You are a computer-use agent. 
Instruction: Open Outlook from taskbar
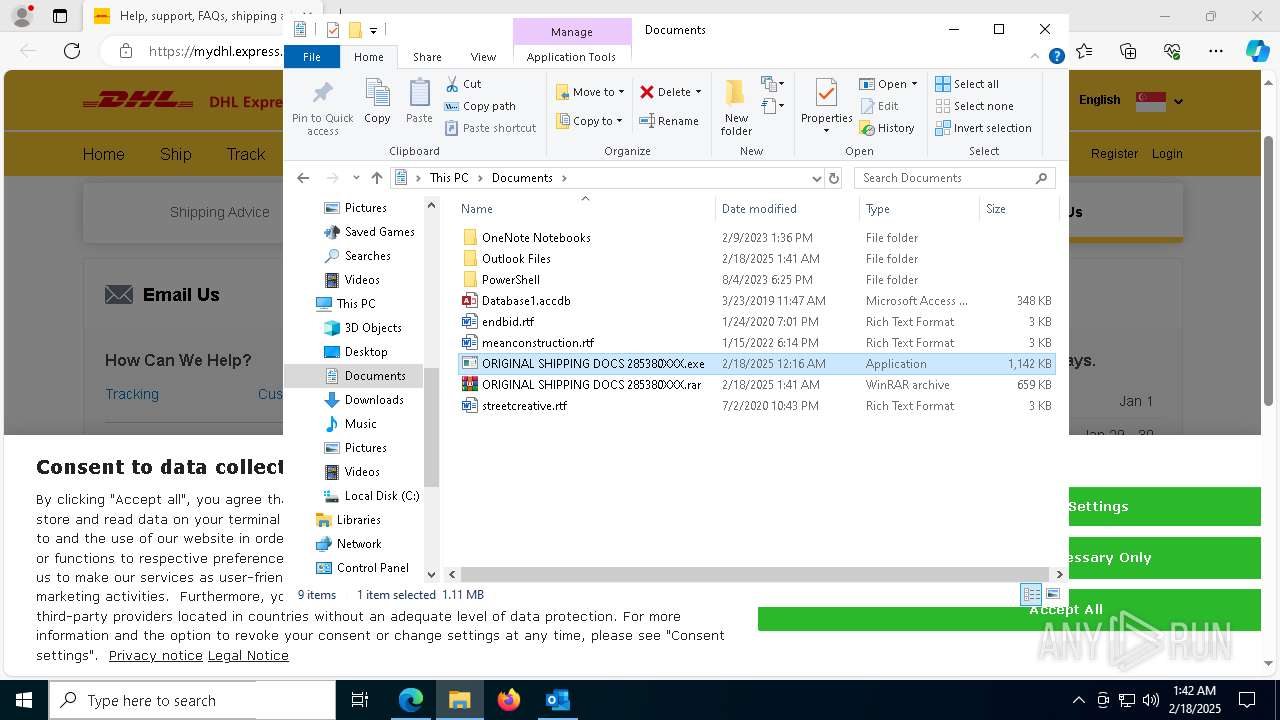click(x=558, y=700)
